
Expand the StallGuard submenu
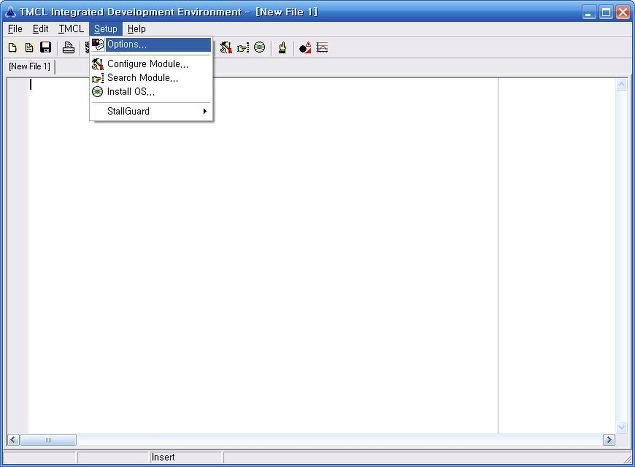(x=151, y=111)
